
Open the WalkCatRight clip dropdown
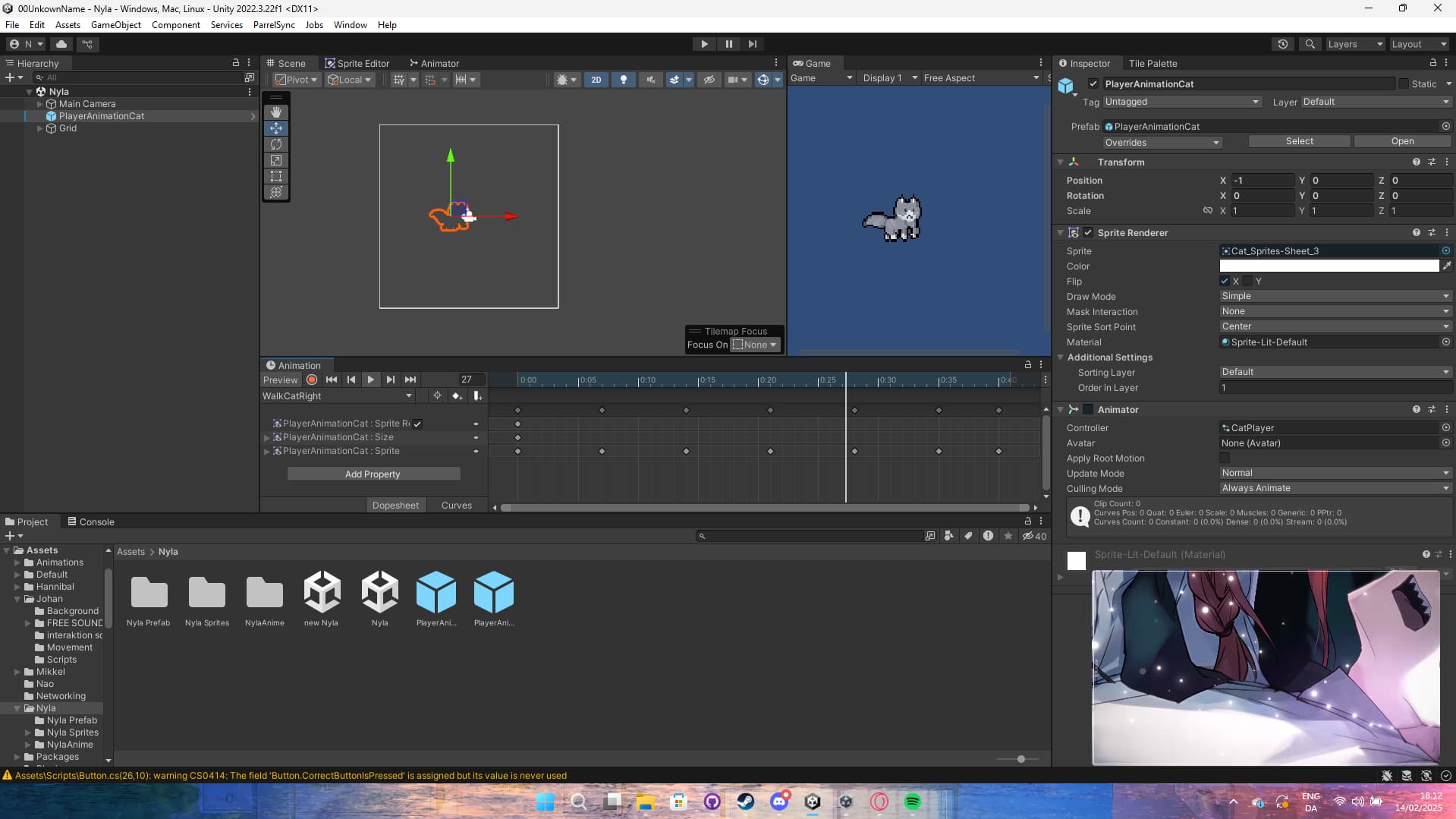[338, 395]
